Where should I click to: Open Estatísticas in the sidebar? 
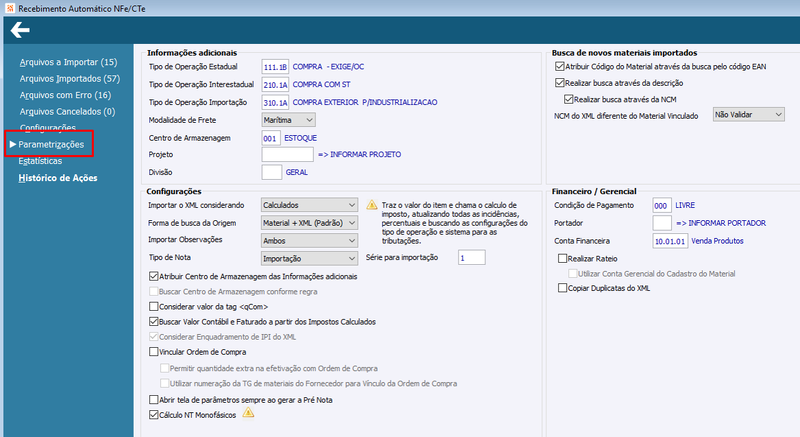pyautogui.click(x=40, y=161)
